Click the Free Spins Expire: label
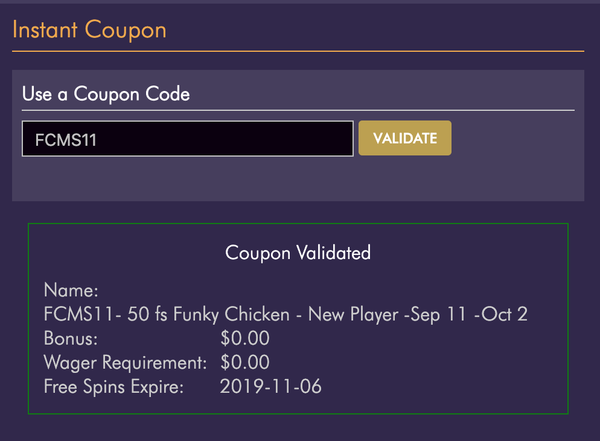 (114, 386)
